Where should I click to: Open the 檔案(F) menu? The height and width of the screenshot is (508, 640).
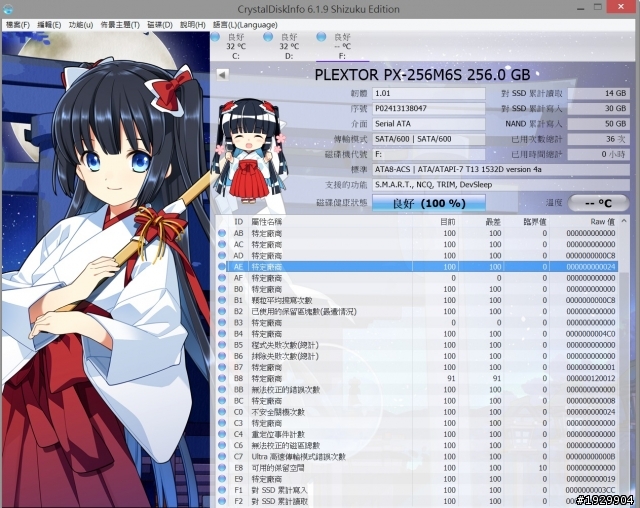[x=18, y=25]
